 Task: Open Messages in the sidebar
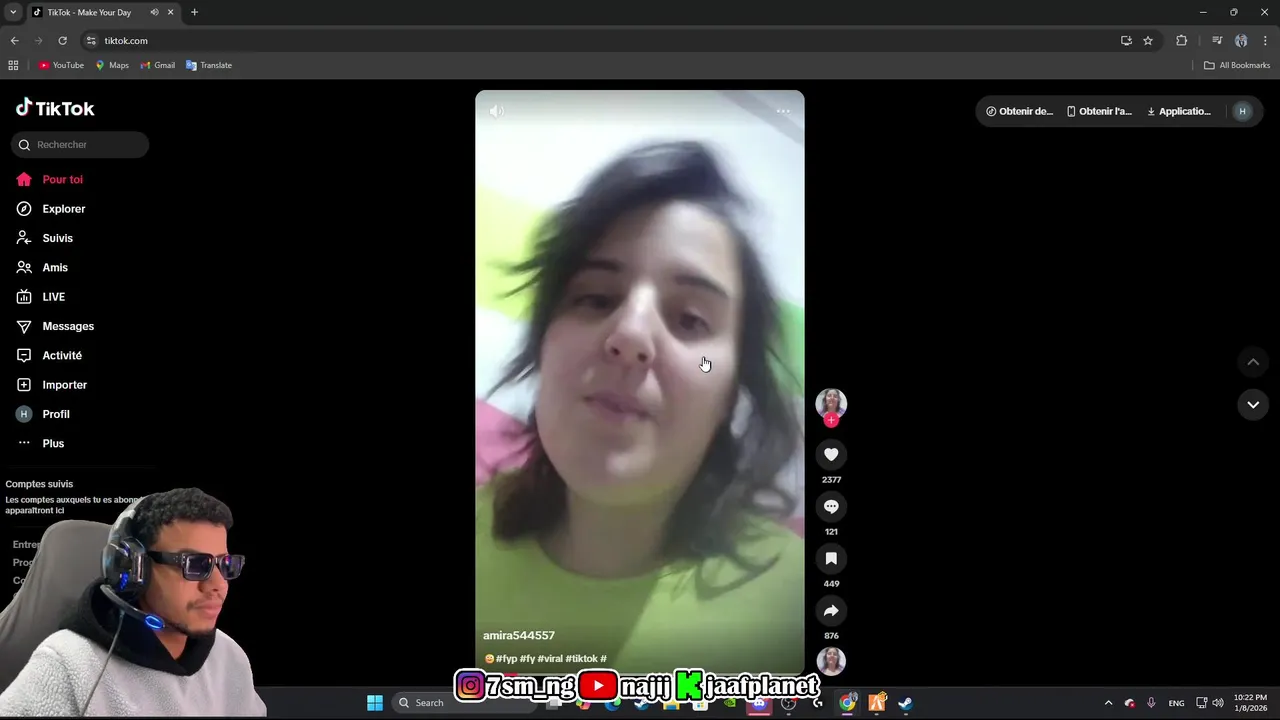click(x=55, y=326)
